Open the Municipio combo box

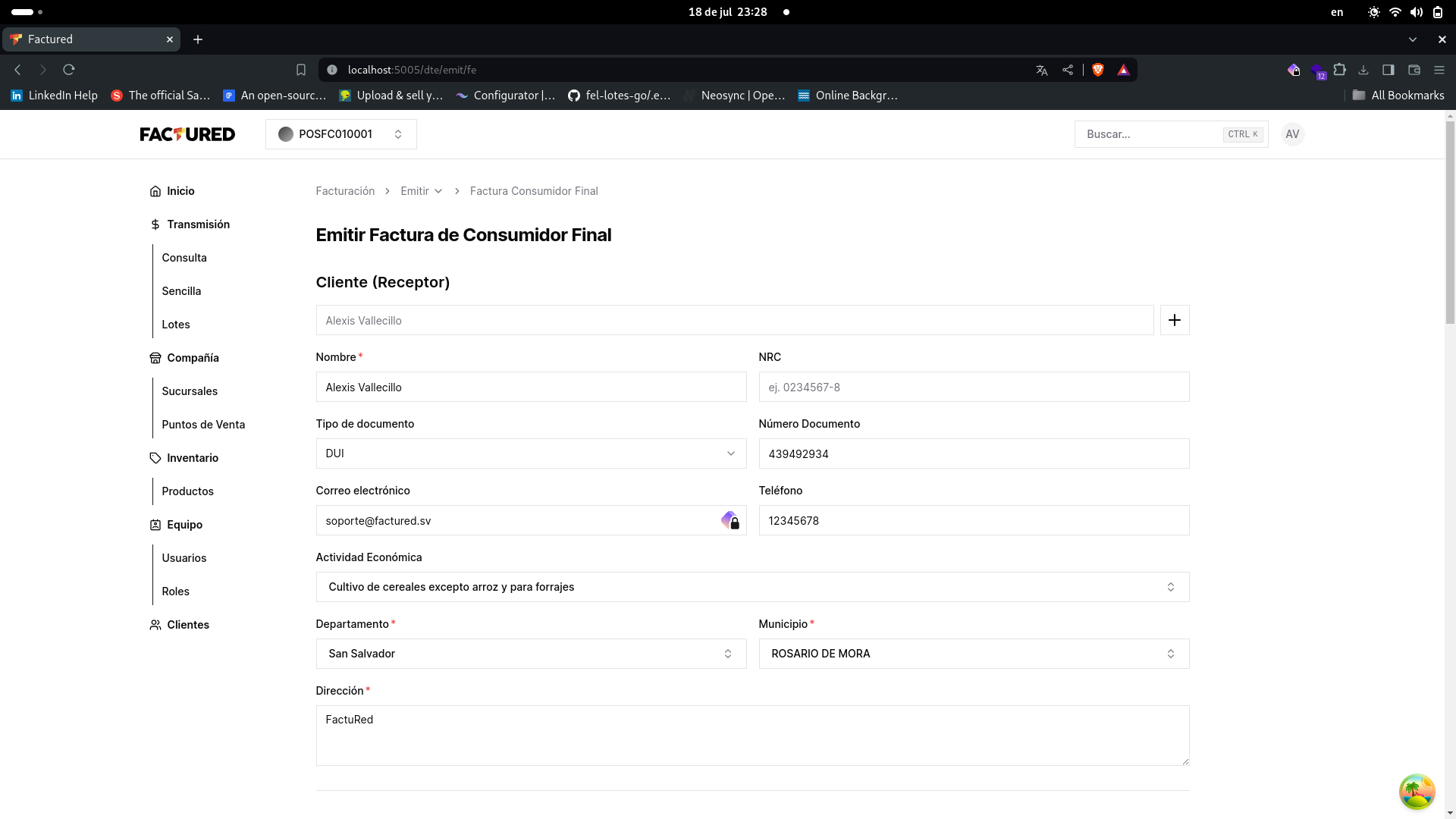coord(973,654)
